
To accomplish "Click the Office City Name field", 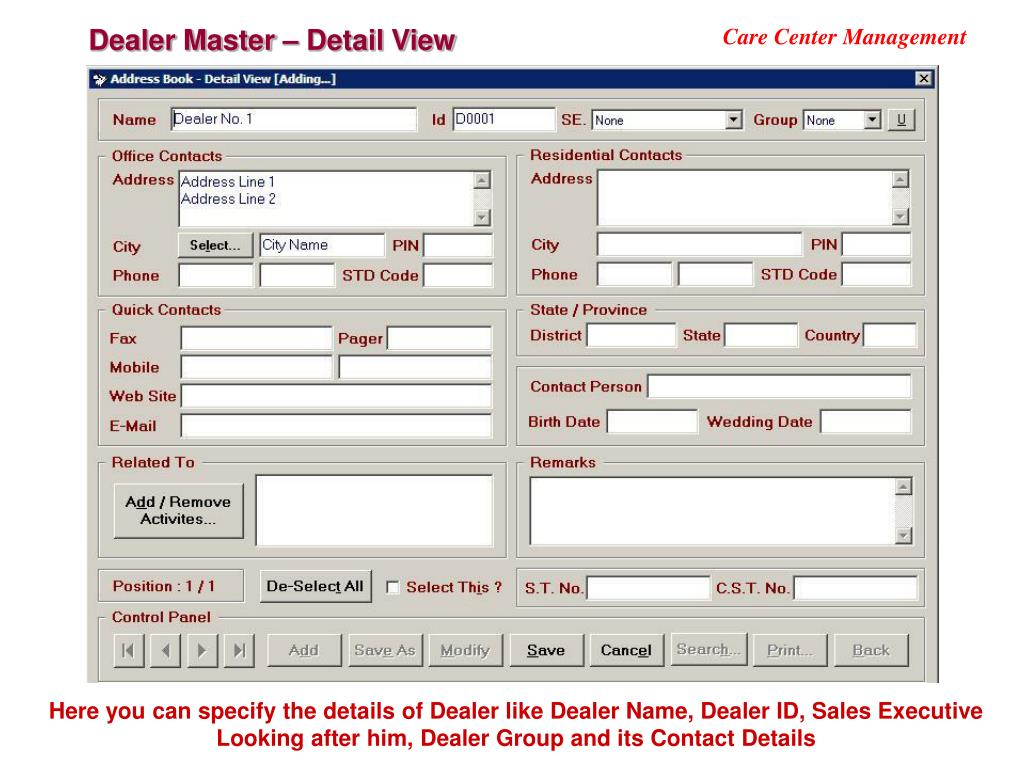I will (322, 246).
